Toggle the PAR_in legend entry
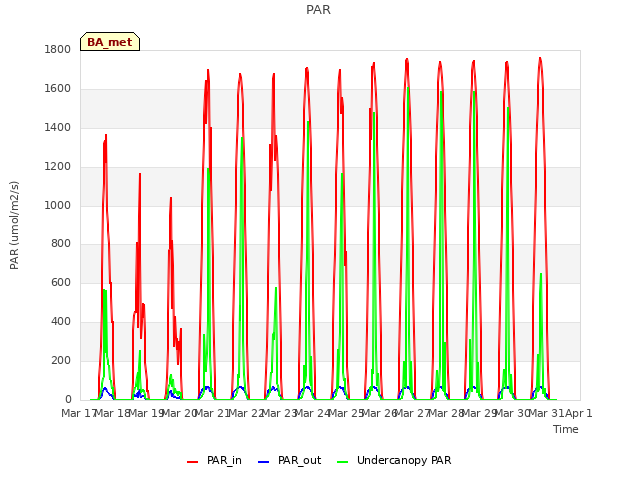Image resolution: width=640 pixels, height=480 pixels. coord(214,460)
